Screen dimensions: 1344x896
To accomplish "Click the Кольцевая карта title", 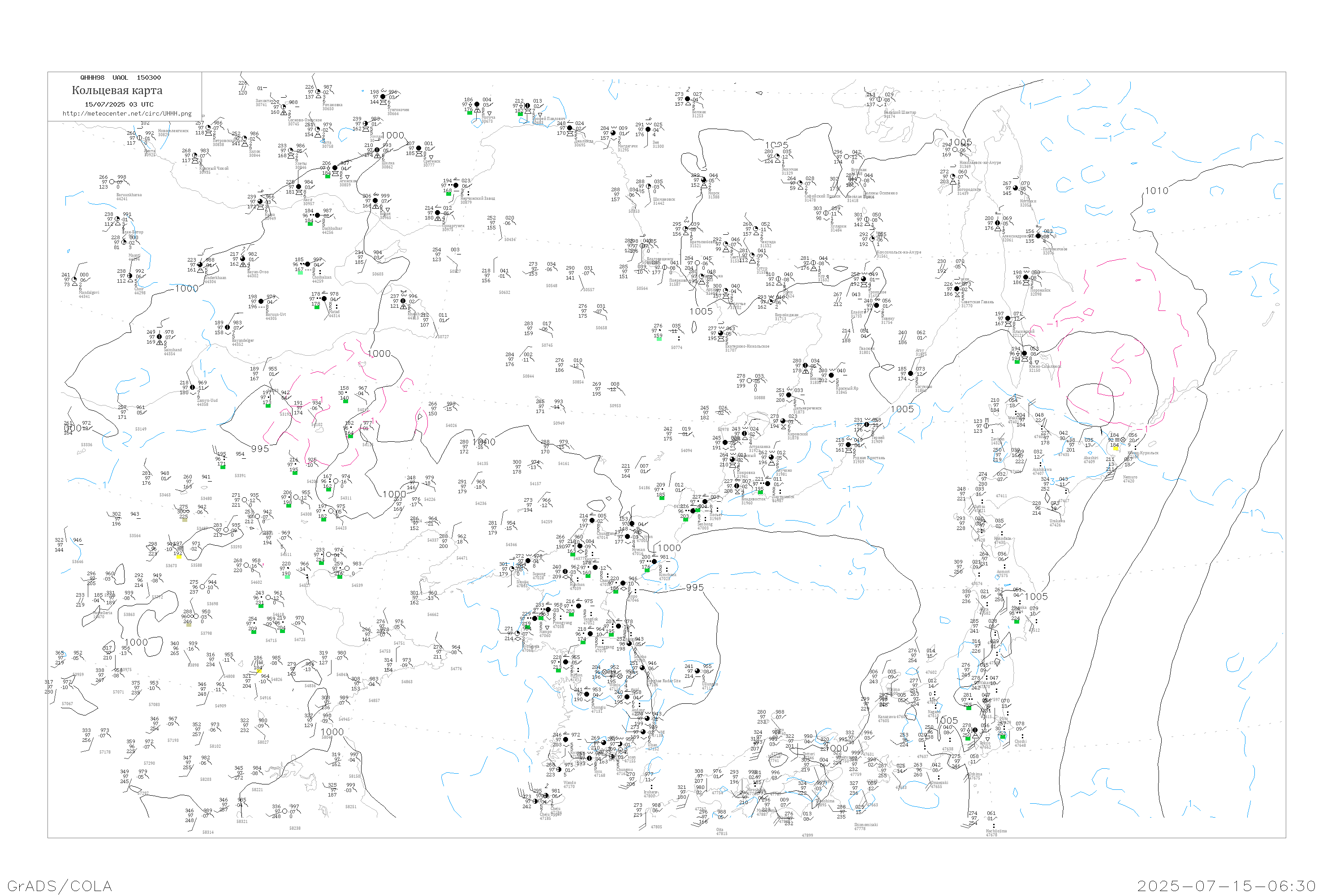I will point(117,90).
